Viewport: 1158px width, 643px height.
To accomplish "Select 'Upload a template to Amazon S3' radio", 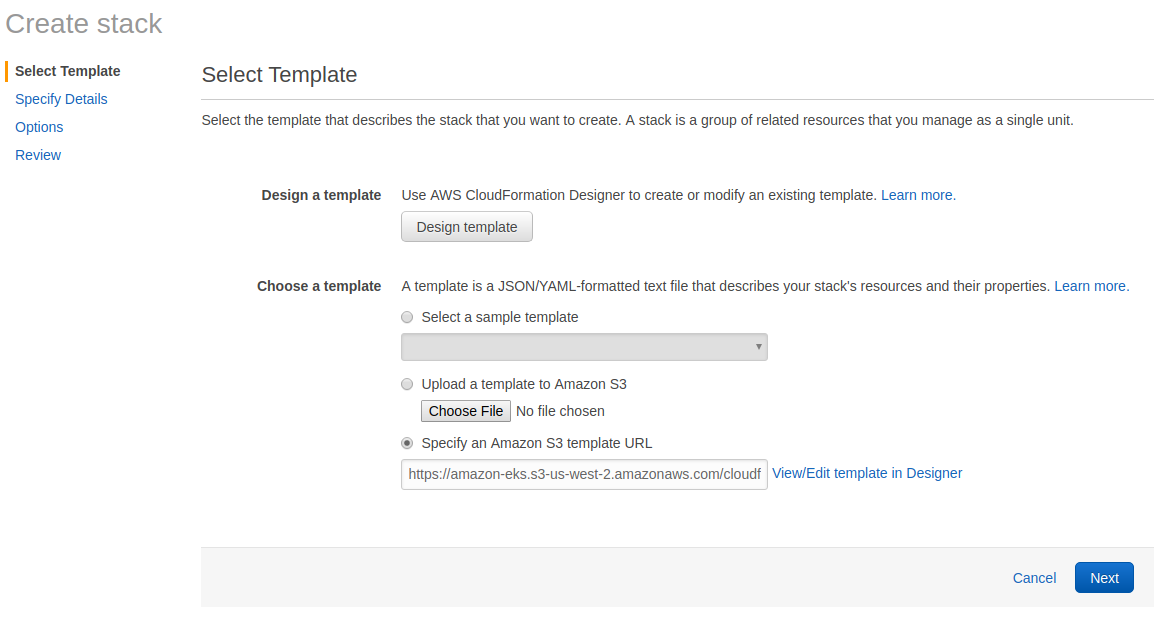I will tap(407, 384).
